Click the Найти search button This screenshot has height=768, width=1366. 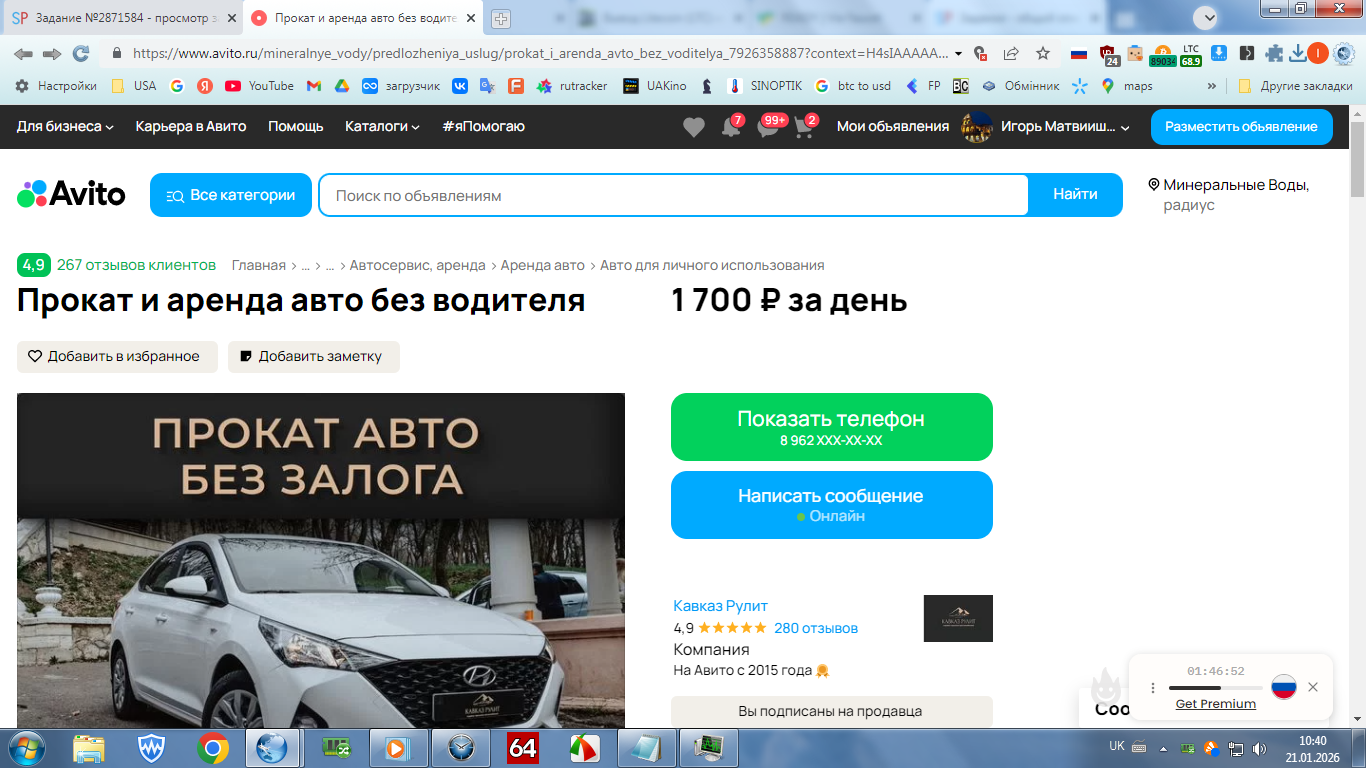[x=1075, y=195]
